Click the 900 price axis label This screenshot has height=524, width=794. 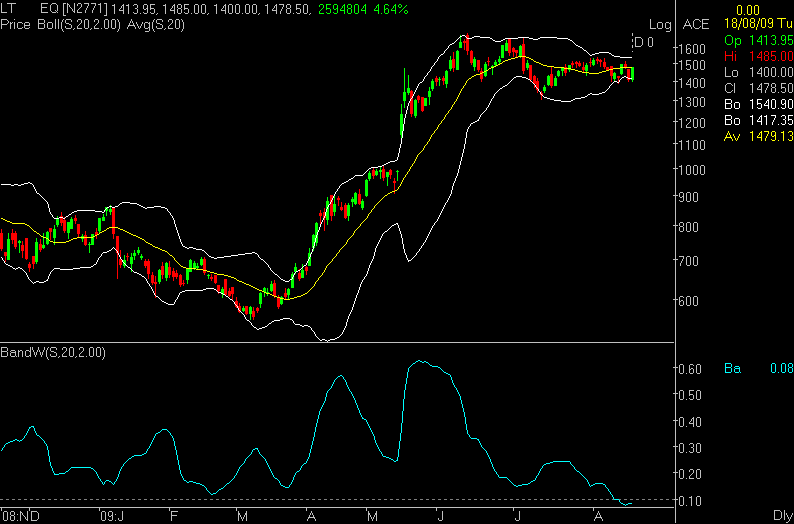click(690, 197)
